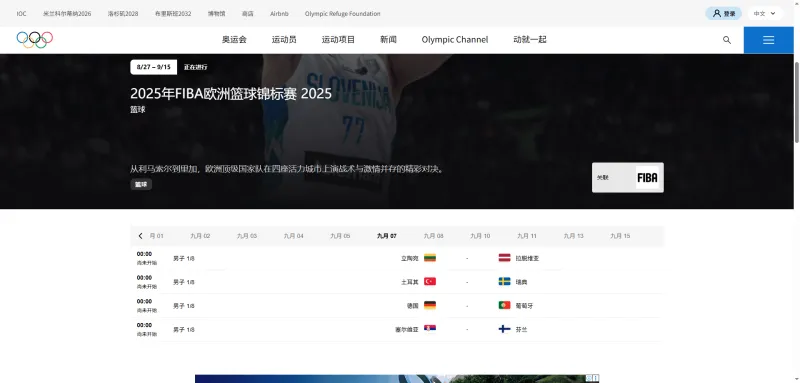Click the Germany flag icon
This screenshot has height=383, width=800.
tap(430, 305)
